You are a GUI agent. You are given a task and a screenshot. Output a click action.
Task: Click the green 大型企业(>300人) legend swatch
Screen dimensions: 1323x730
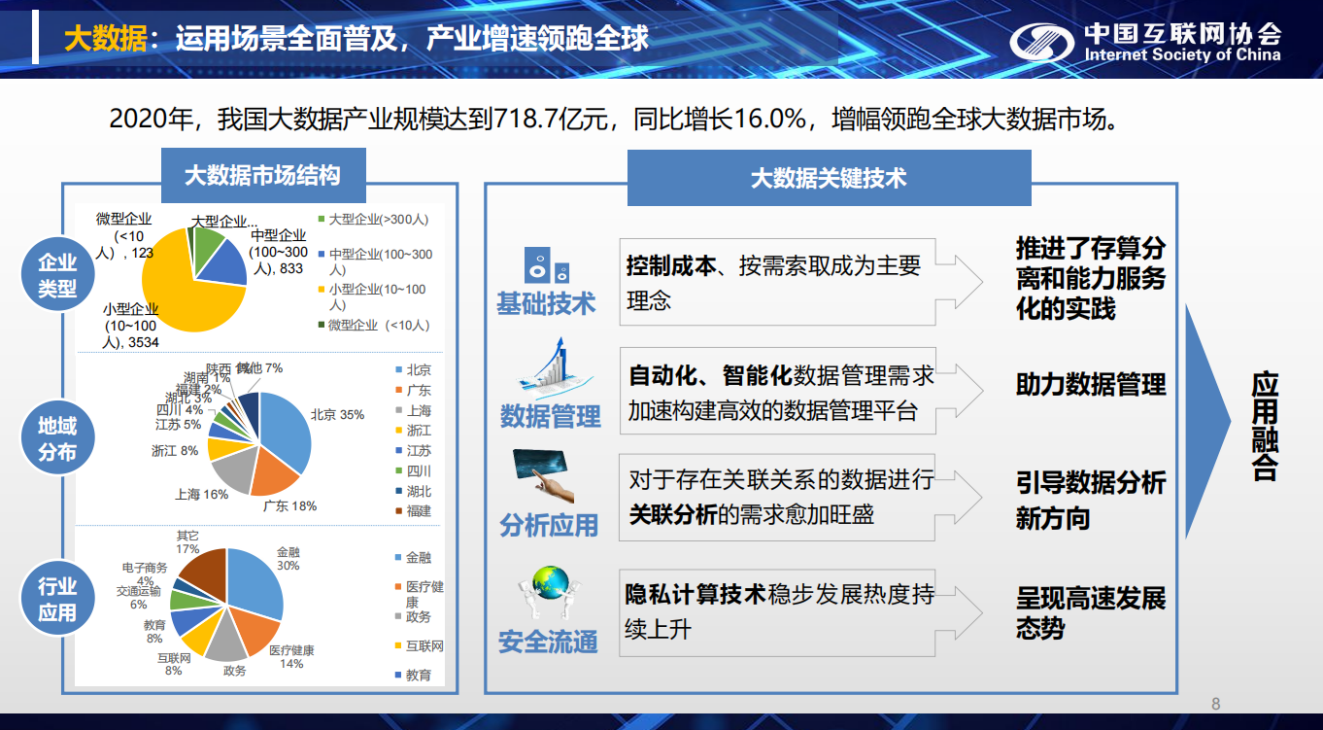321,218
